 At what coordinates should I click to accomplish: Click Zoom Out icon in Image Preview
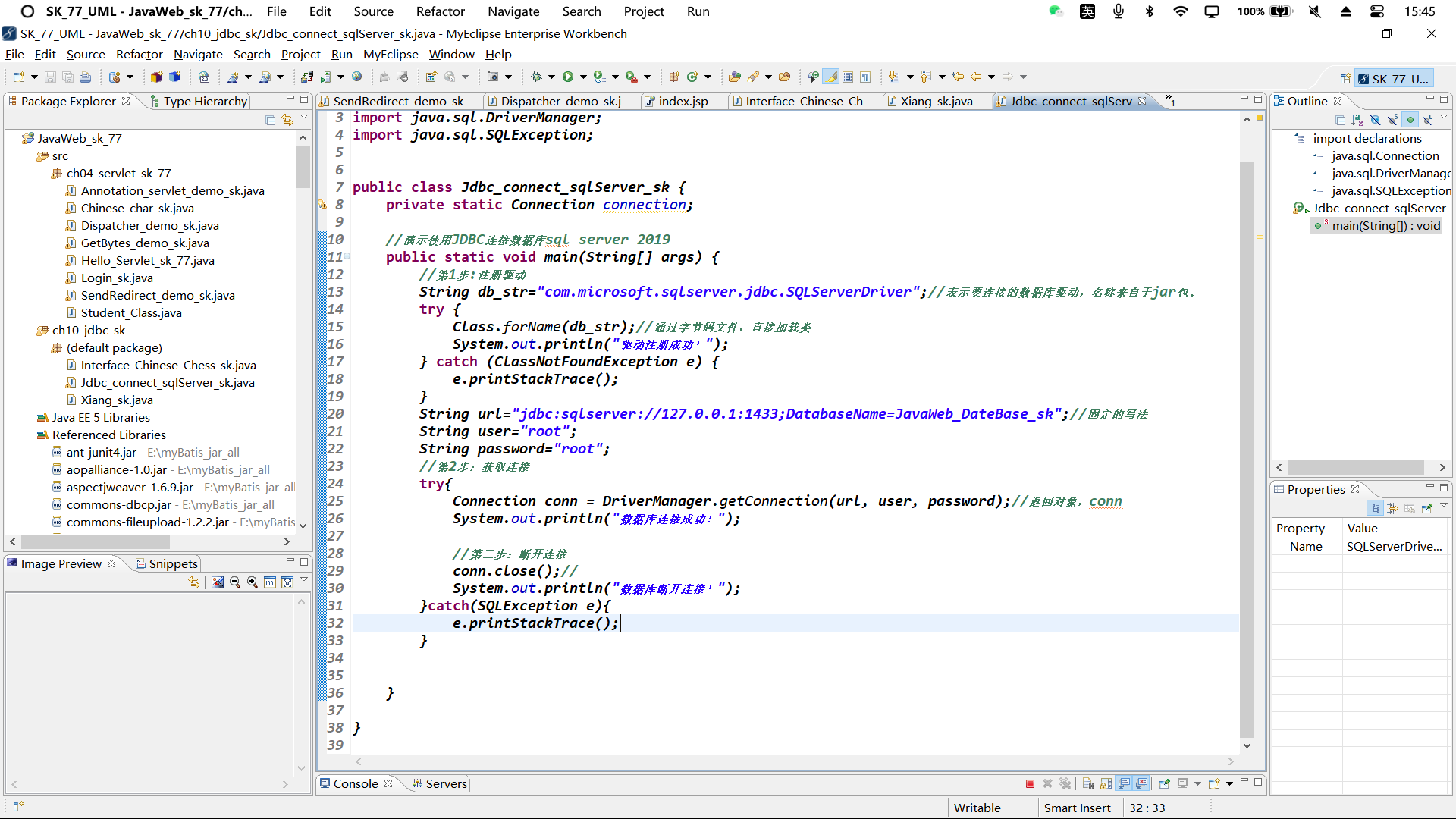point(234,582)
